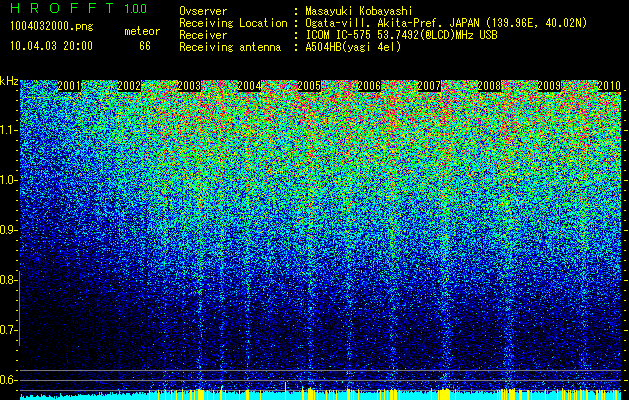This screenshot has width=629, height=400.
Task: Click the observer name Masayuki Kobayashi
Action: pos(359,11)
